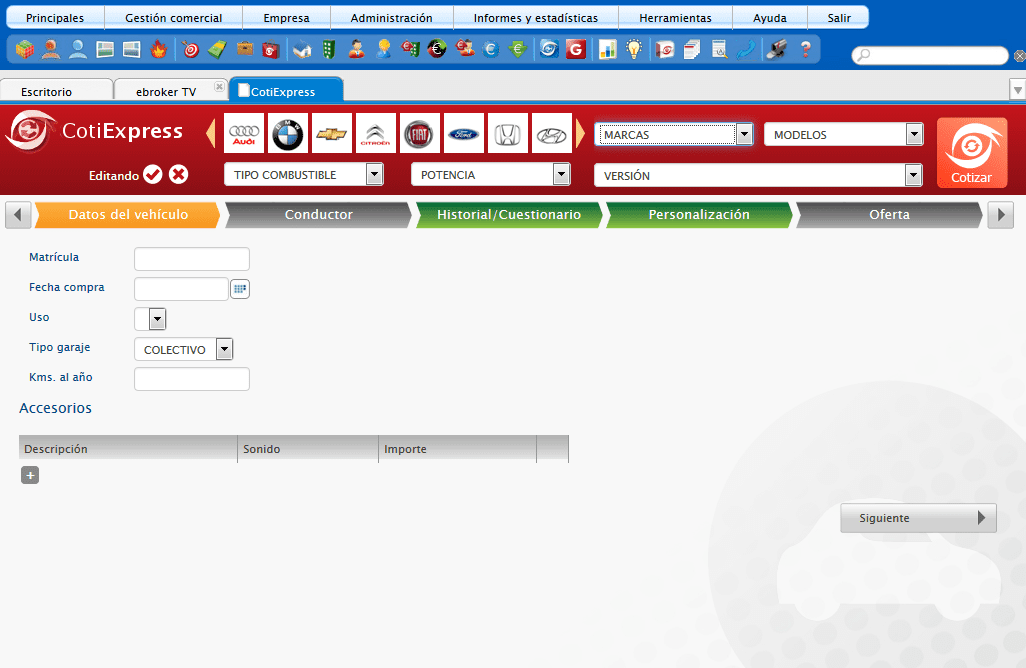Click the previous step arrow button
Viewport: 1026px width, 668px height.
tap(18, 215)
